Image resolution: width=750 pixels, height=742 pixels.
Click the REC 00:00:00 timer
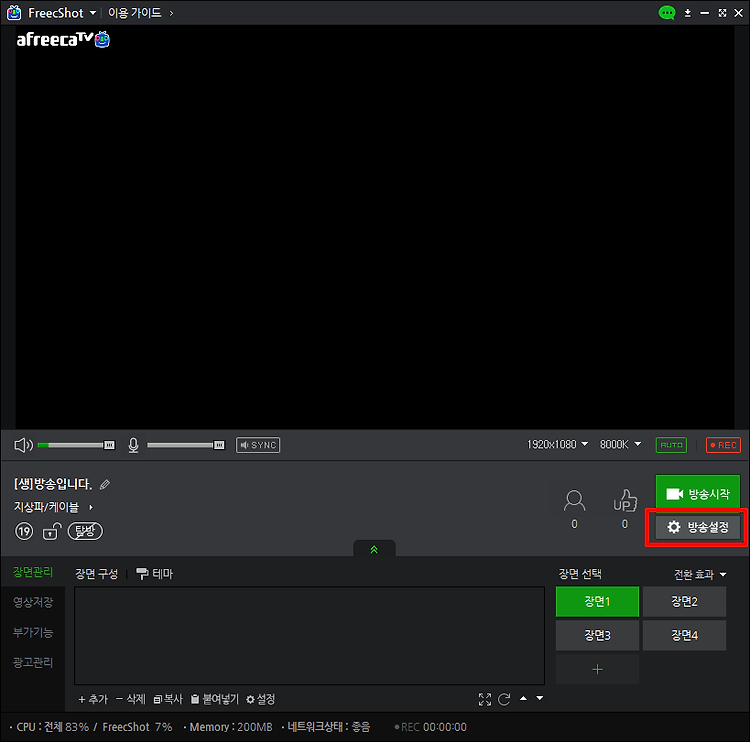click(x=430, y=727)
